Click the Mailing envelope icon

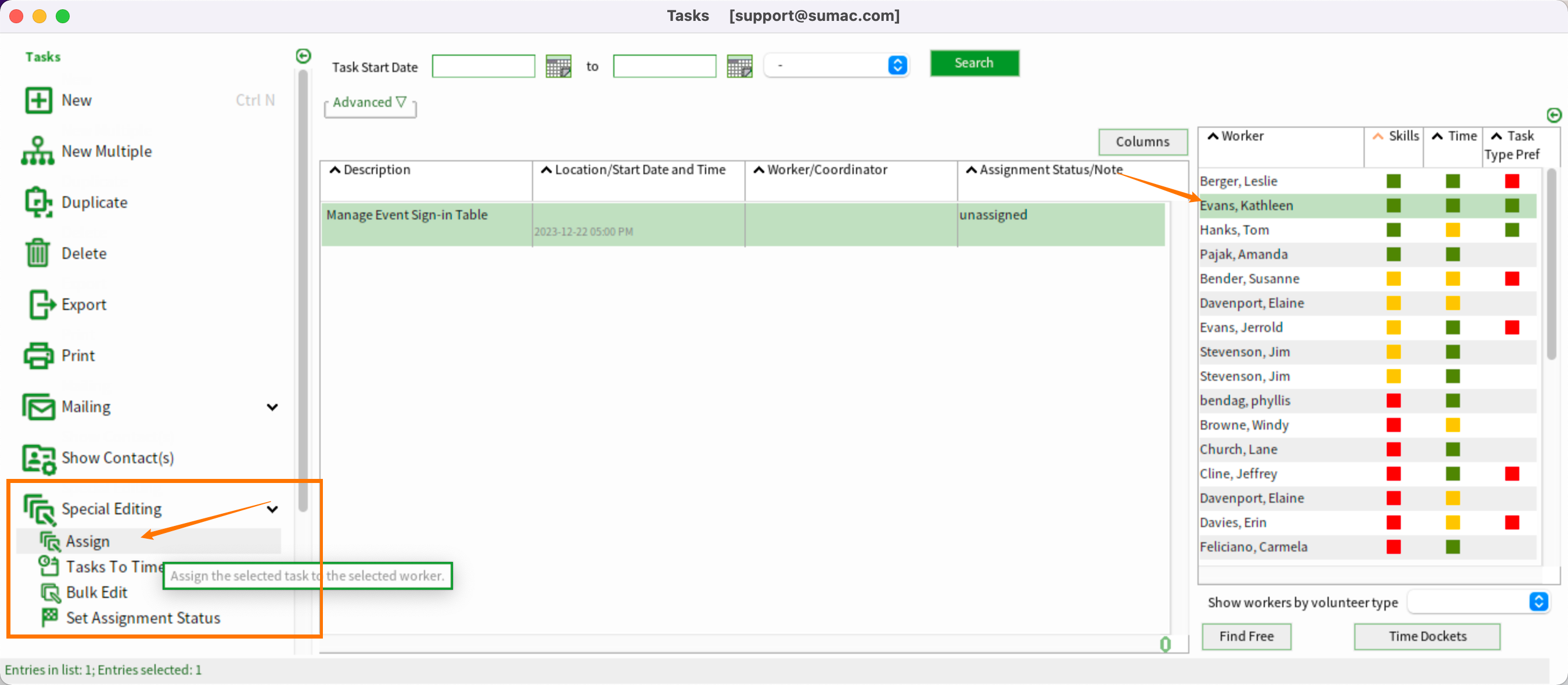(38, 406)
